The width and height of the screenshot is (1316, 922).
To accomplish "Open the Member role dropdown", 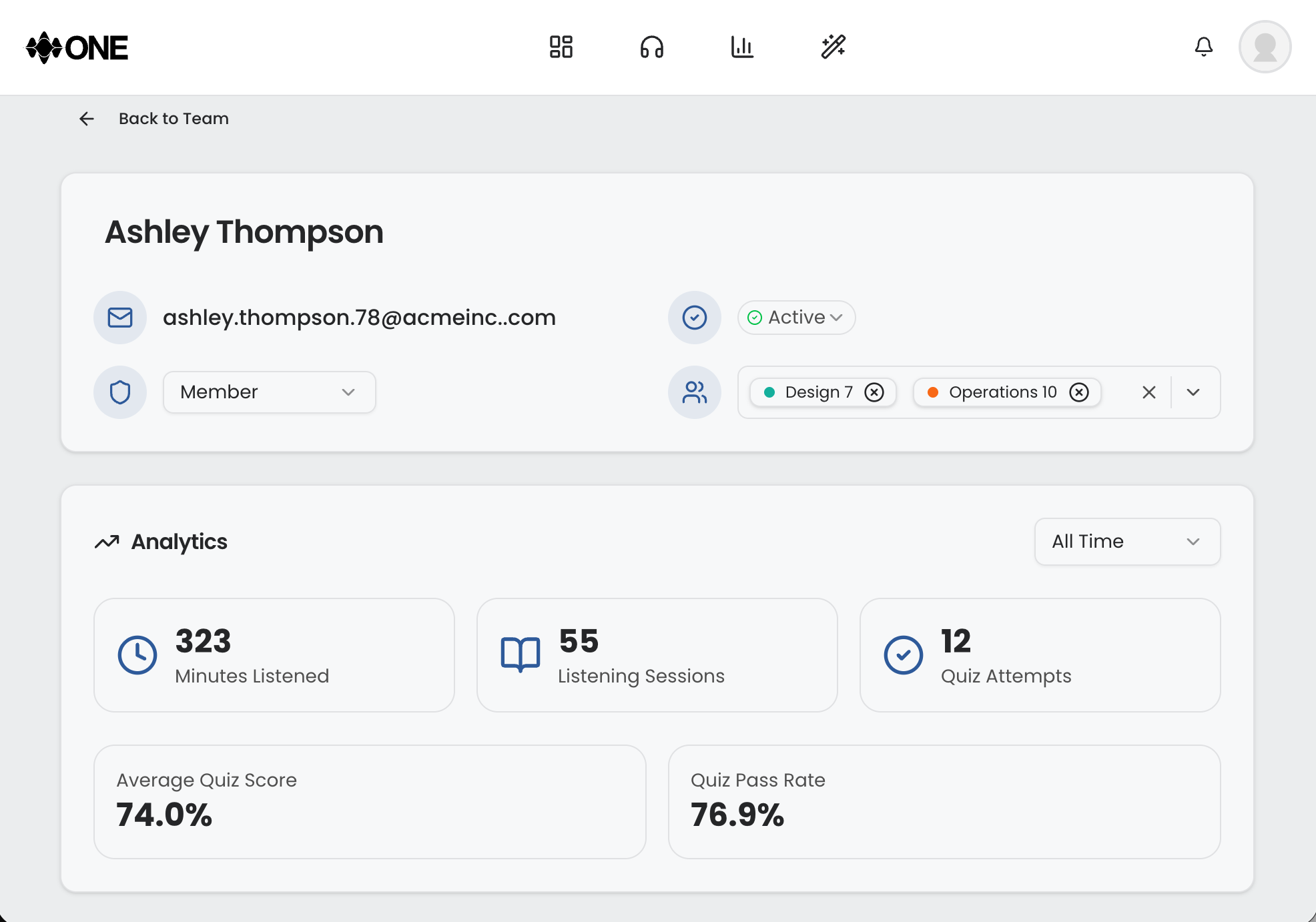I will pyautogui.click(x=269, y=392).
